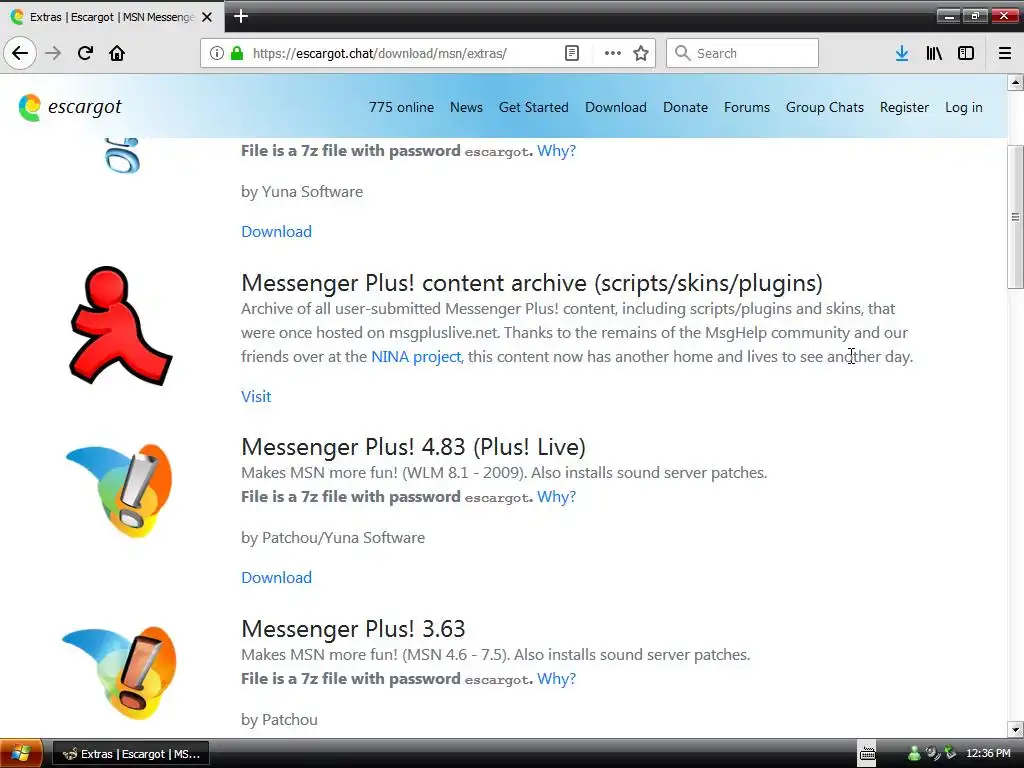Click the scrollbar up arrow

point(1015,82)
